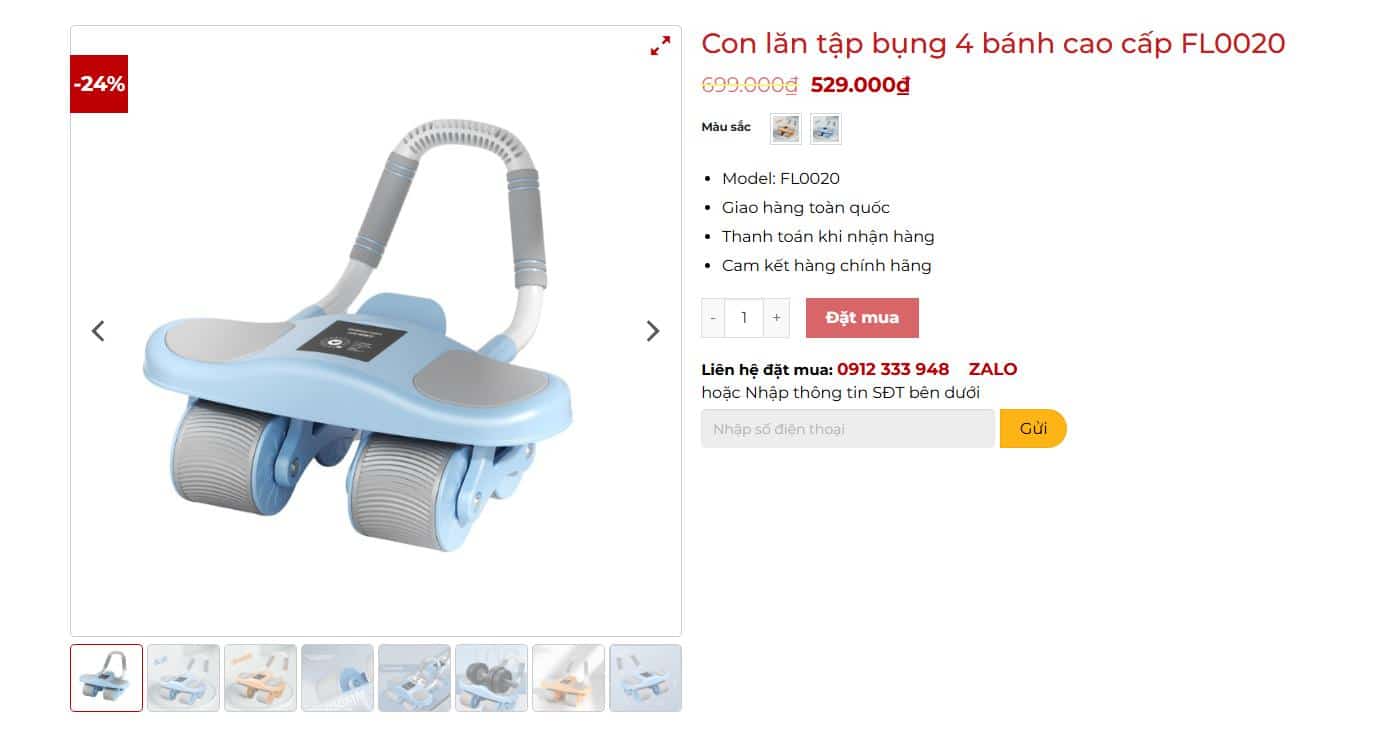Select seventh thumbnail with orange roller

(x=568, y=678)
